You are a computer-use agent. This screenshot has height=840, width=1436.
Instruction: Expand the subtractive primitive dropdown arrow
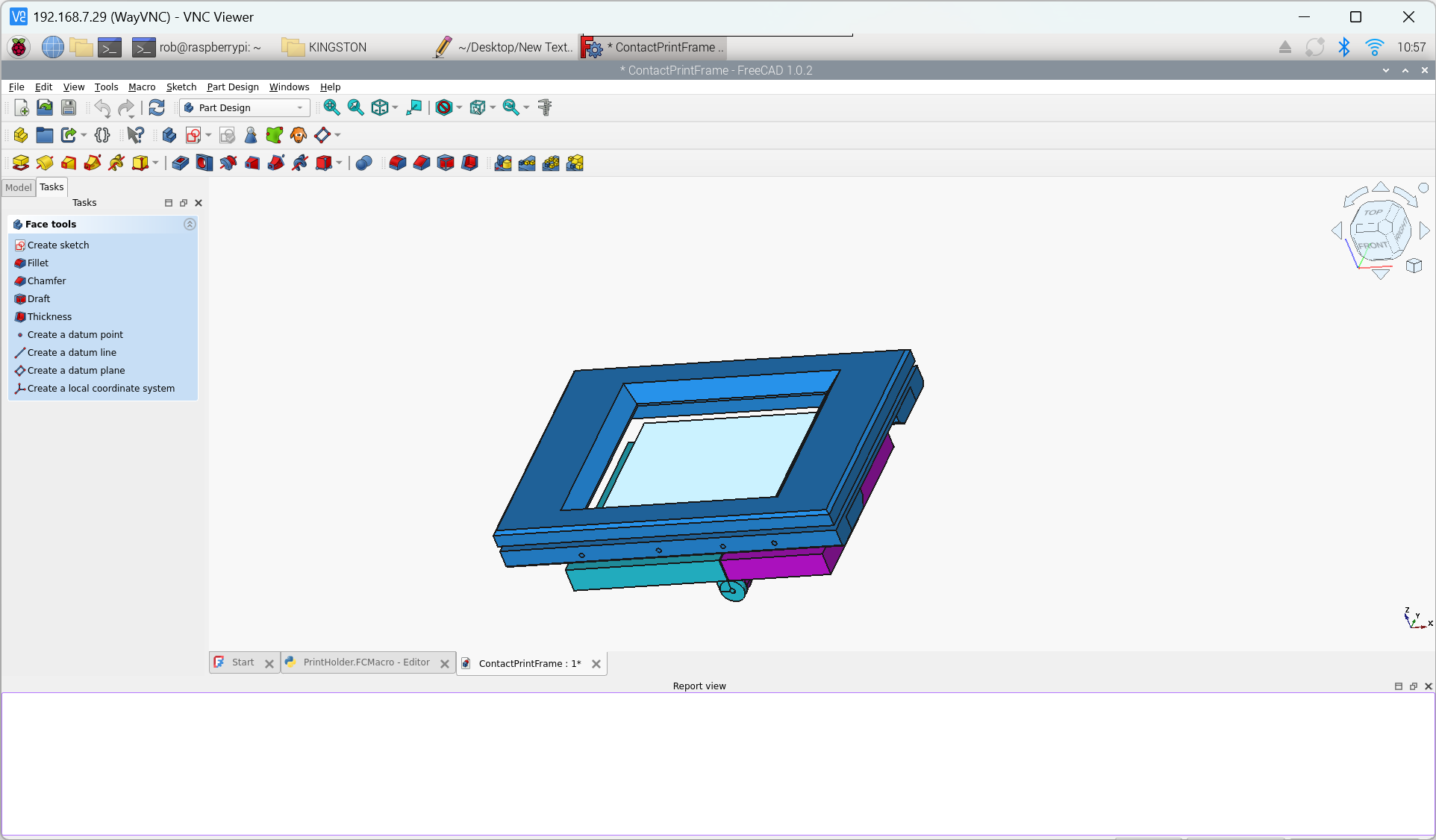(x=339, y=163)
